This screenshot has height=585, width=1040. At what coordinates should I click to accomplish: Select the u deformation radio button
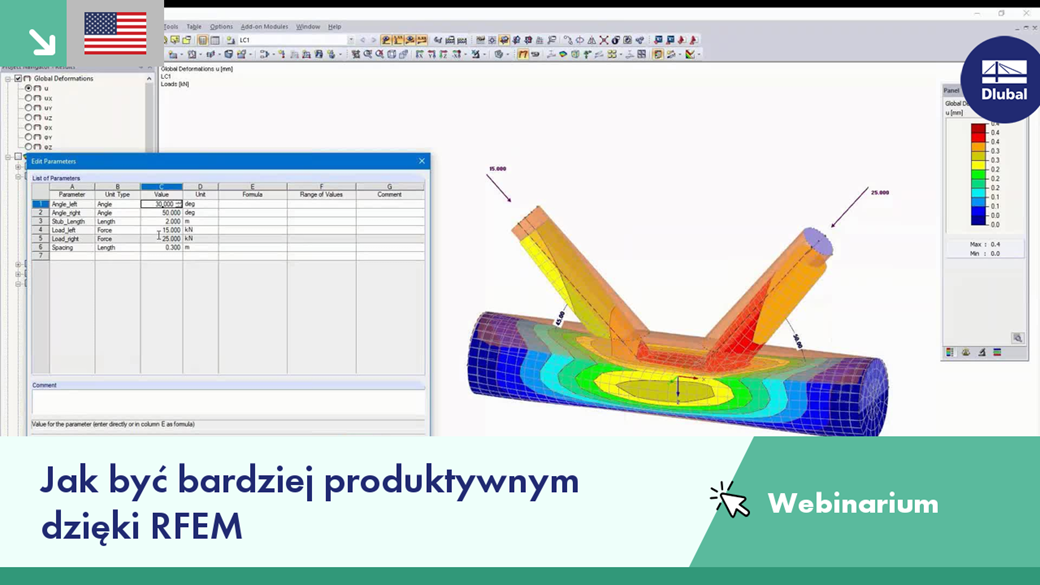point(29,88)
